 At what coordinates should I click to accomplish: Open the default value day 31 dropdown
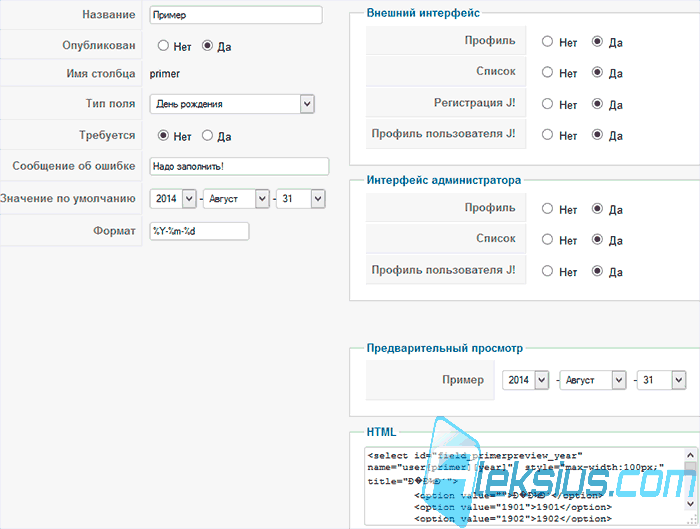pyautogui.click(x=301, y=199)
